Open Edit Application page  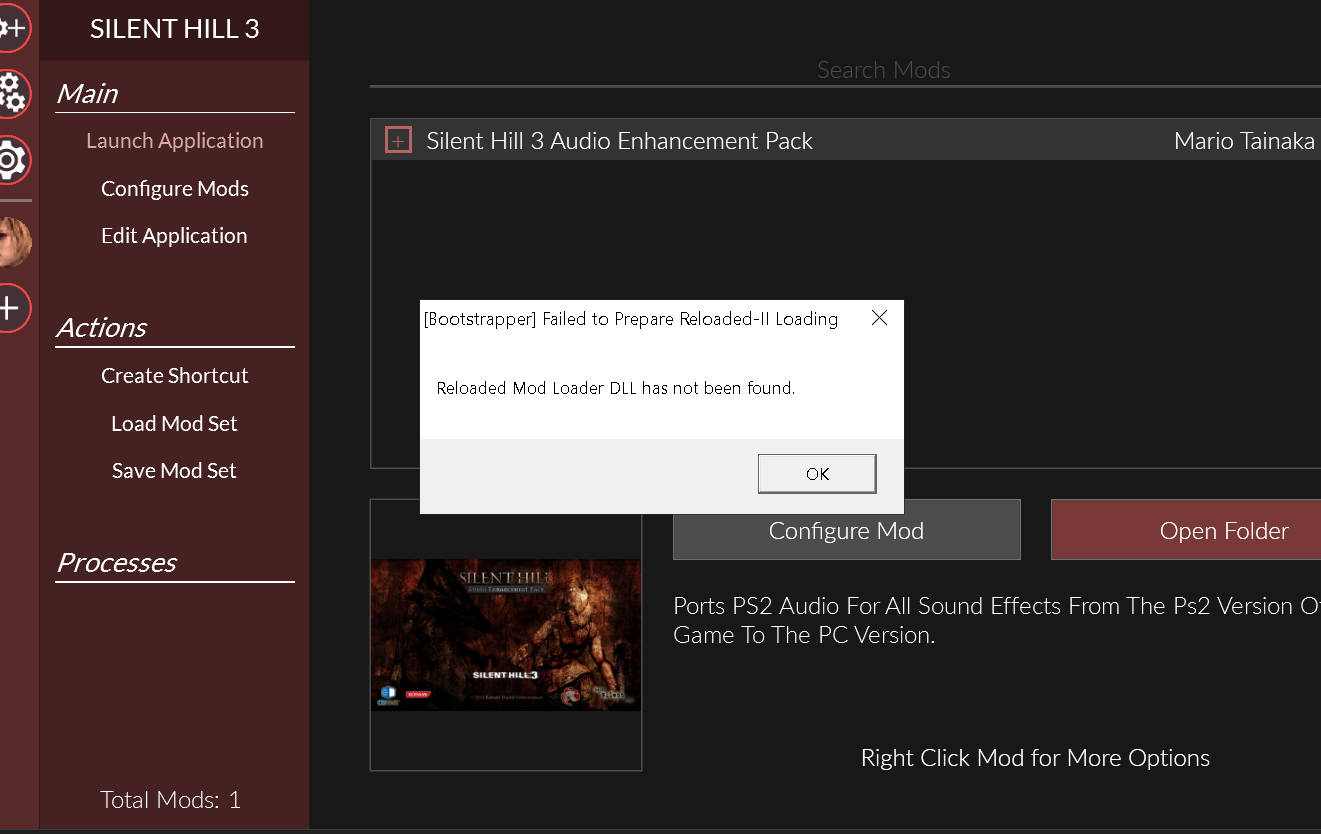[x=174, y=236]
